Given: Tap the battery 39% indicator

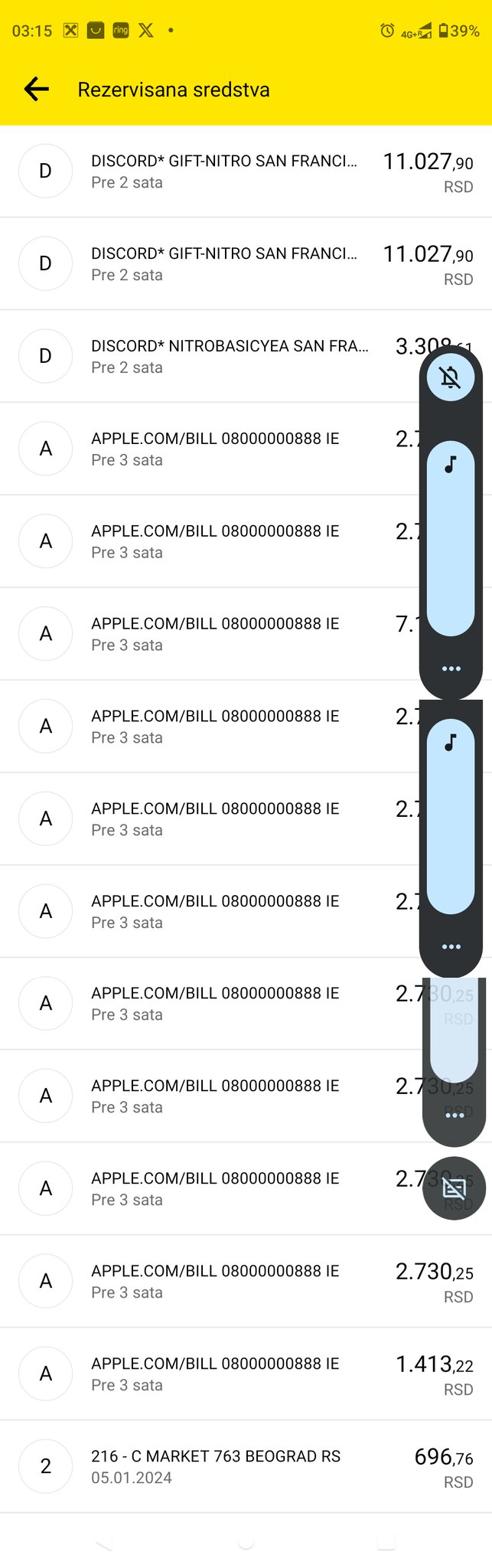Looking at the screenshot, I should (459, 31).
